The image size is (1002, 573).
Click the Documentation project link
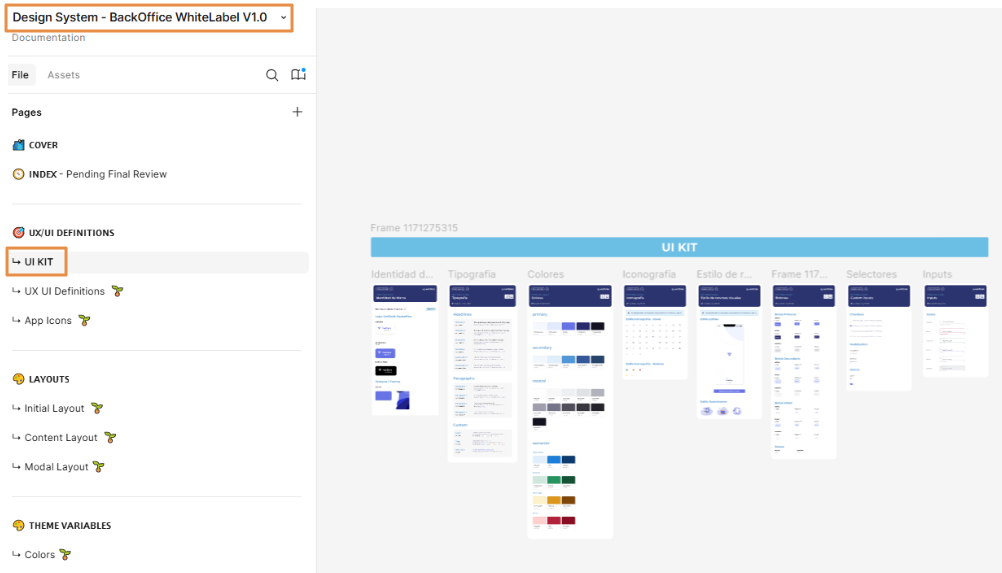pos(48,38)
